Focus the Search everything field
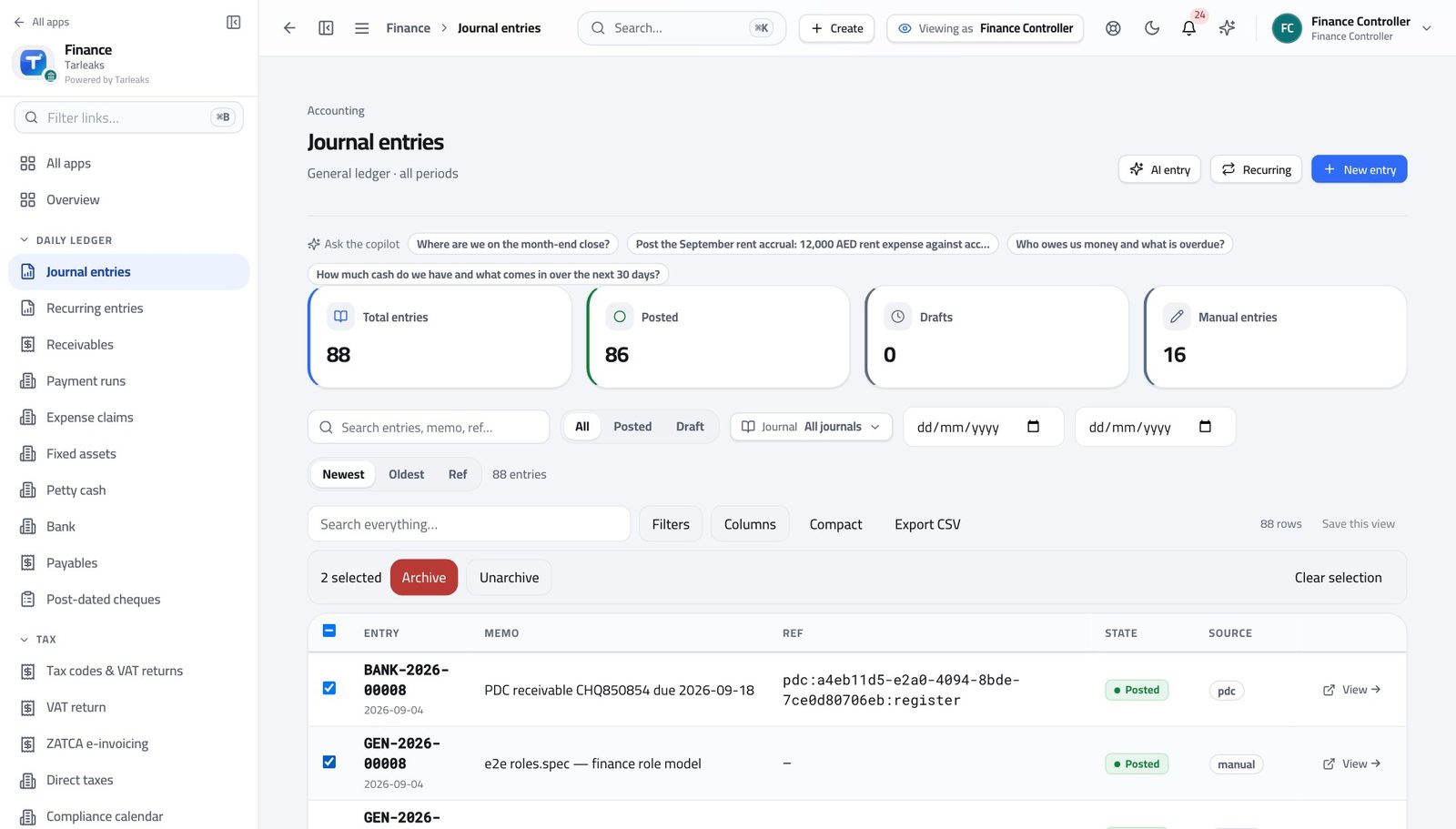The width and height of the screenshot is (1456, 829). pyautogui.click(x=469, y=524)
